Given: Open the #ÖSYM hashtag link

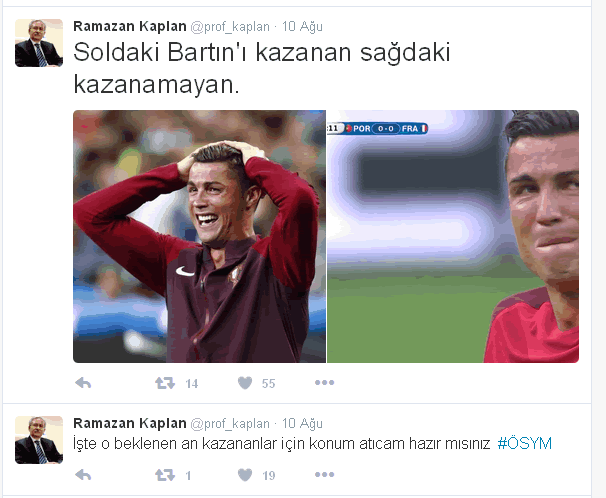Looking at the screenshot, I should click(x=524, y=444).
